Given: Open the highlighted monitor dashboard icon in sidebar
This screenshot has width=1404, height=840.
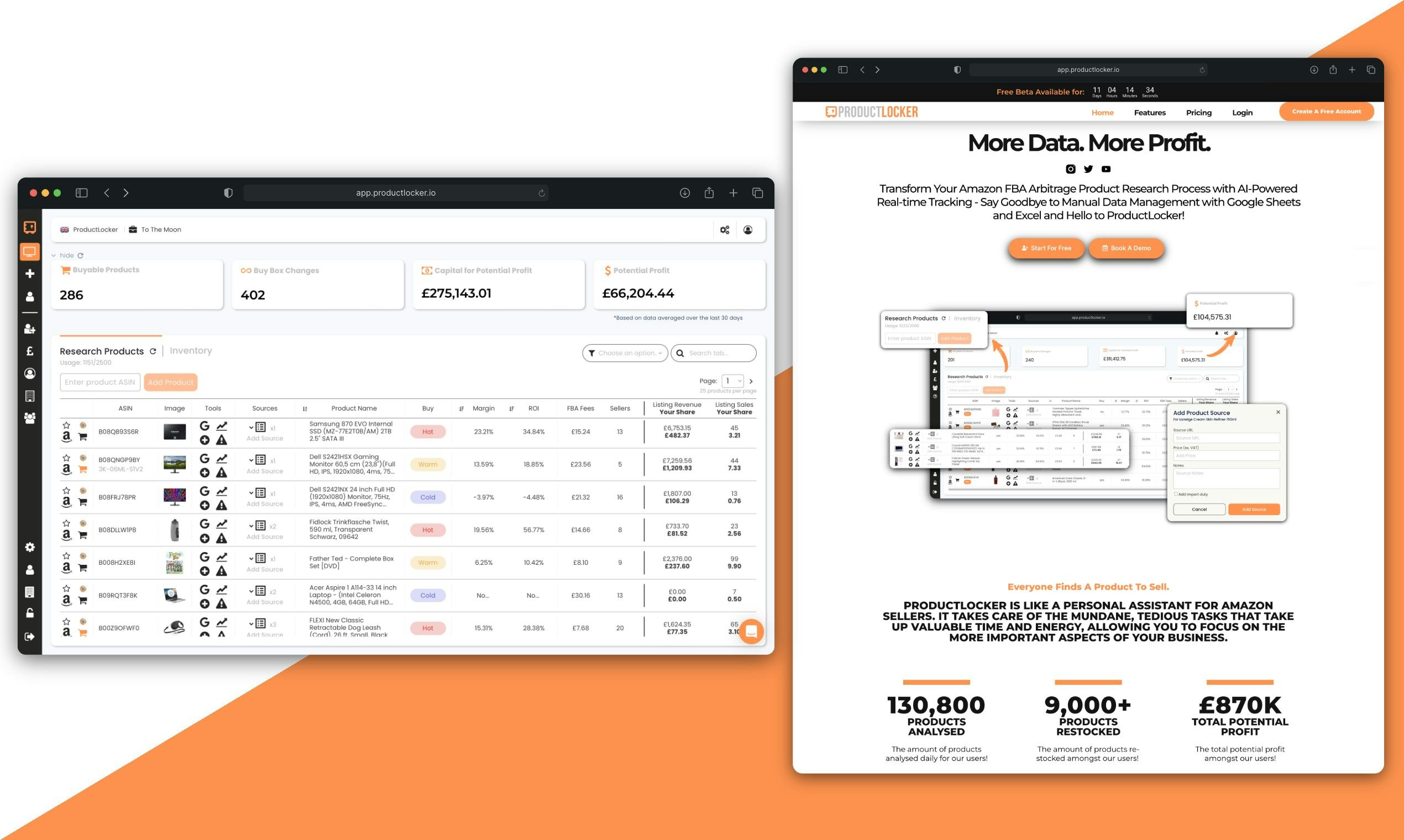Looking at the screenshot, I should pos(29,251).
